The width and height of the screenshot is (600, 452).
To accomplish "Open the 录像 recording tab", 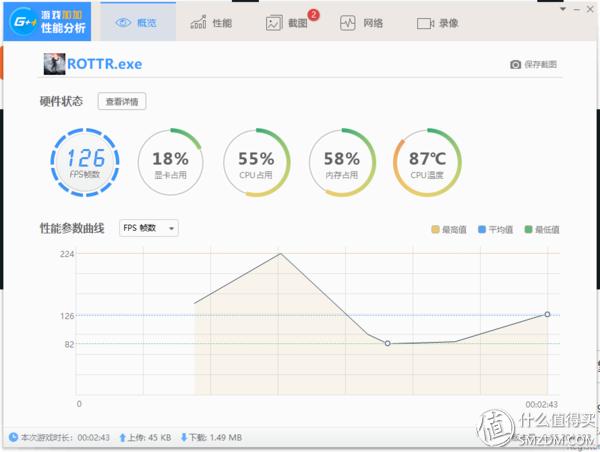I will (x=437, y=23).
